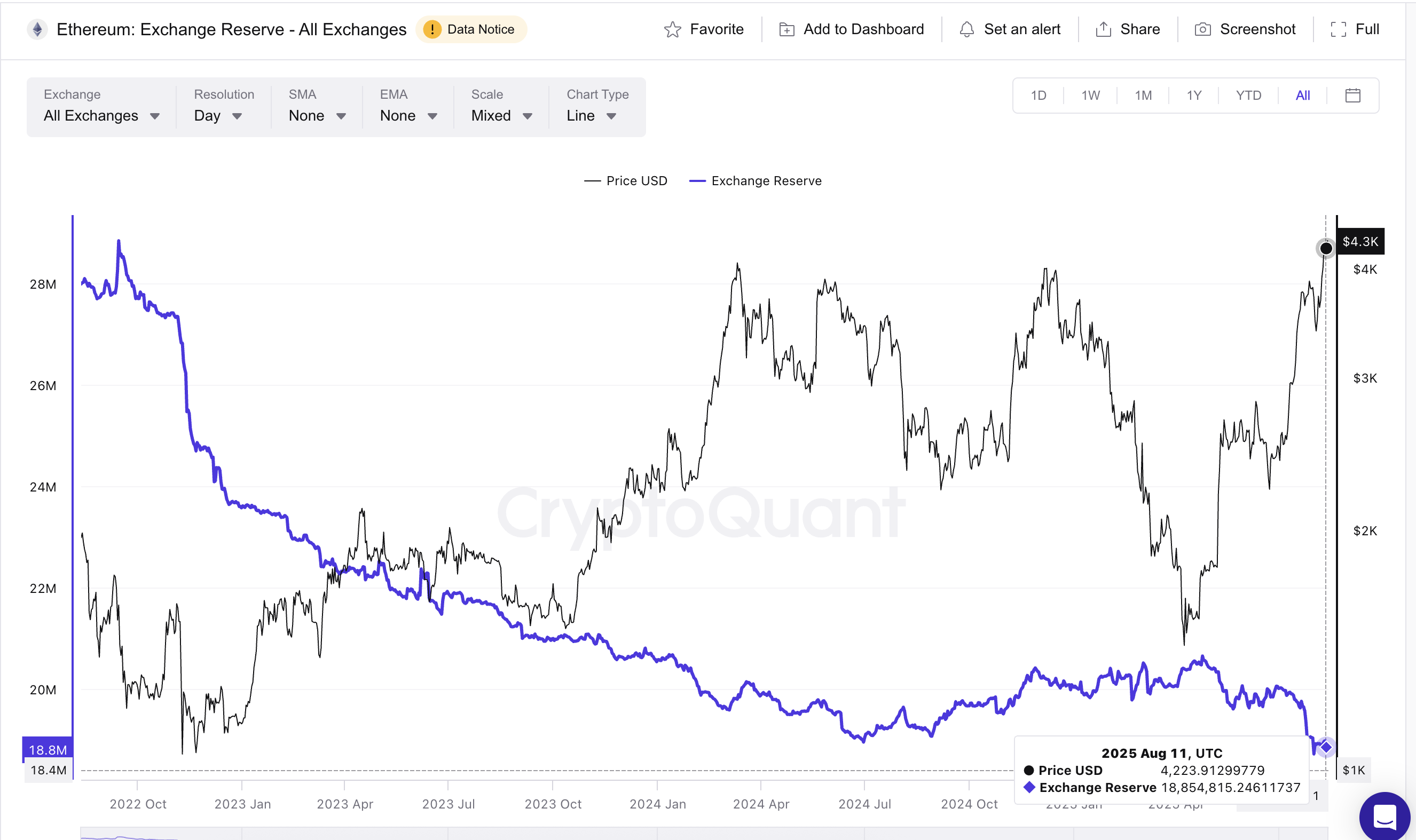Open the Resolution Day dropdown
The height and width of the screenshot is (840, 1416).
pos(224,106)
